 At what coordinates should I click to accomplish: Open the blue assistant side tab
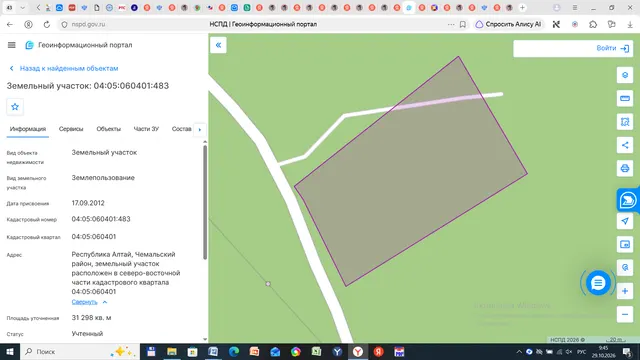coord(628,200)
